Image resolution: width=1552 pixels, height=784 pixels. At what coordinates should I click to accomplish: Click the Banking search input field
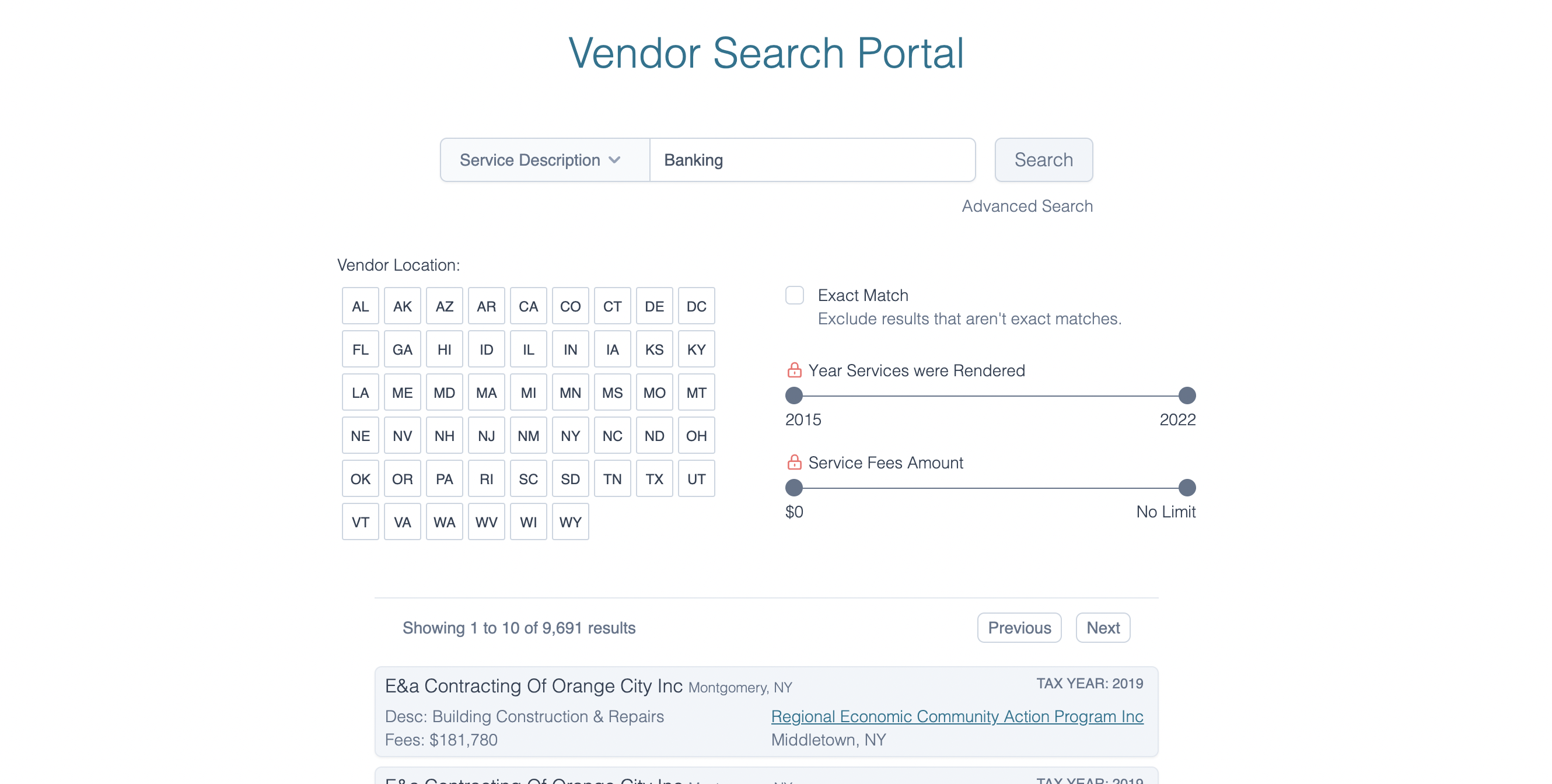pyautogui.click(x=812, y=160)
